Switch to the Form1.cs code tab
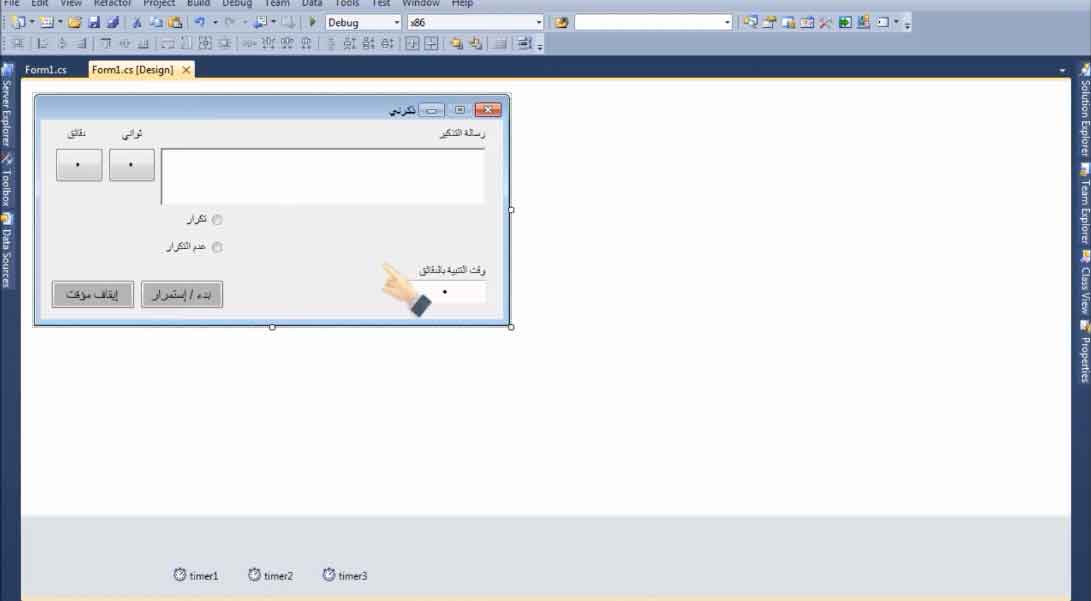This screenshot has width=1091, height=601. click(x=46, y=70)
